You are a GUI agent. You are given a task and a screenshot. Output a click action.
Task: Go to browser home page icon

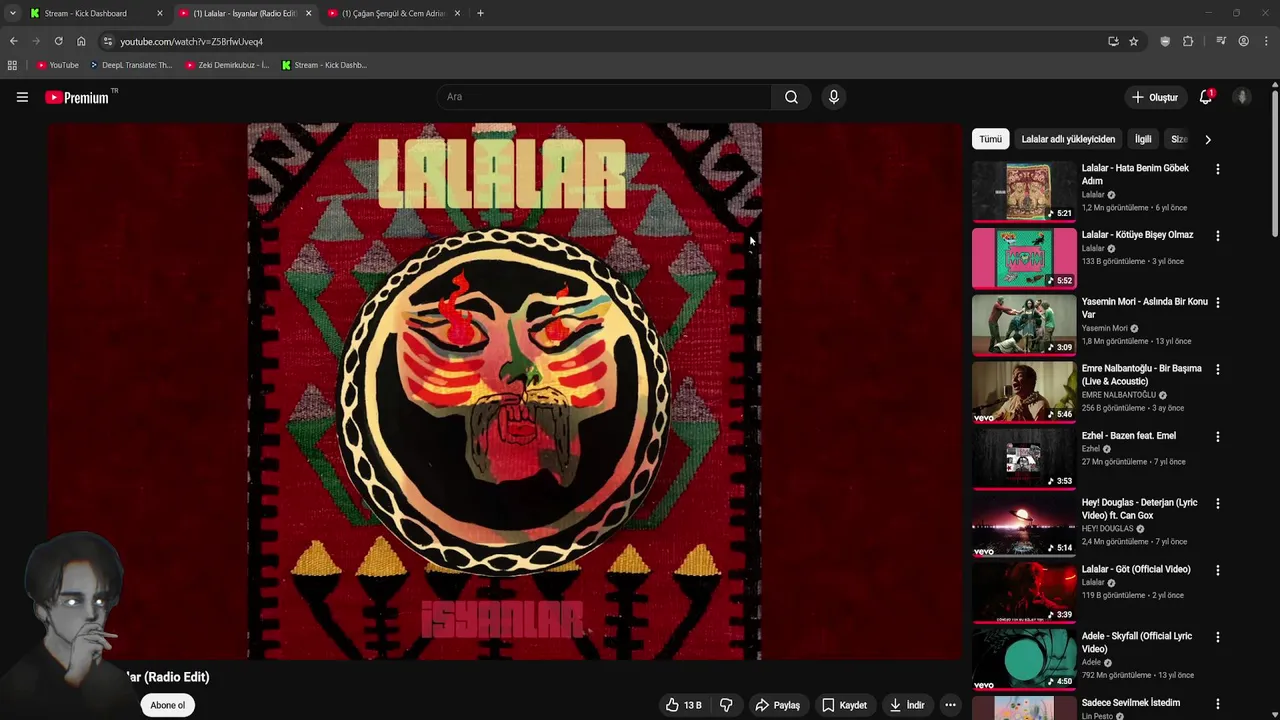tap(81, 41)
